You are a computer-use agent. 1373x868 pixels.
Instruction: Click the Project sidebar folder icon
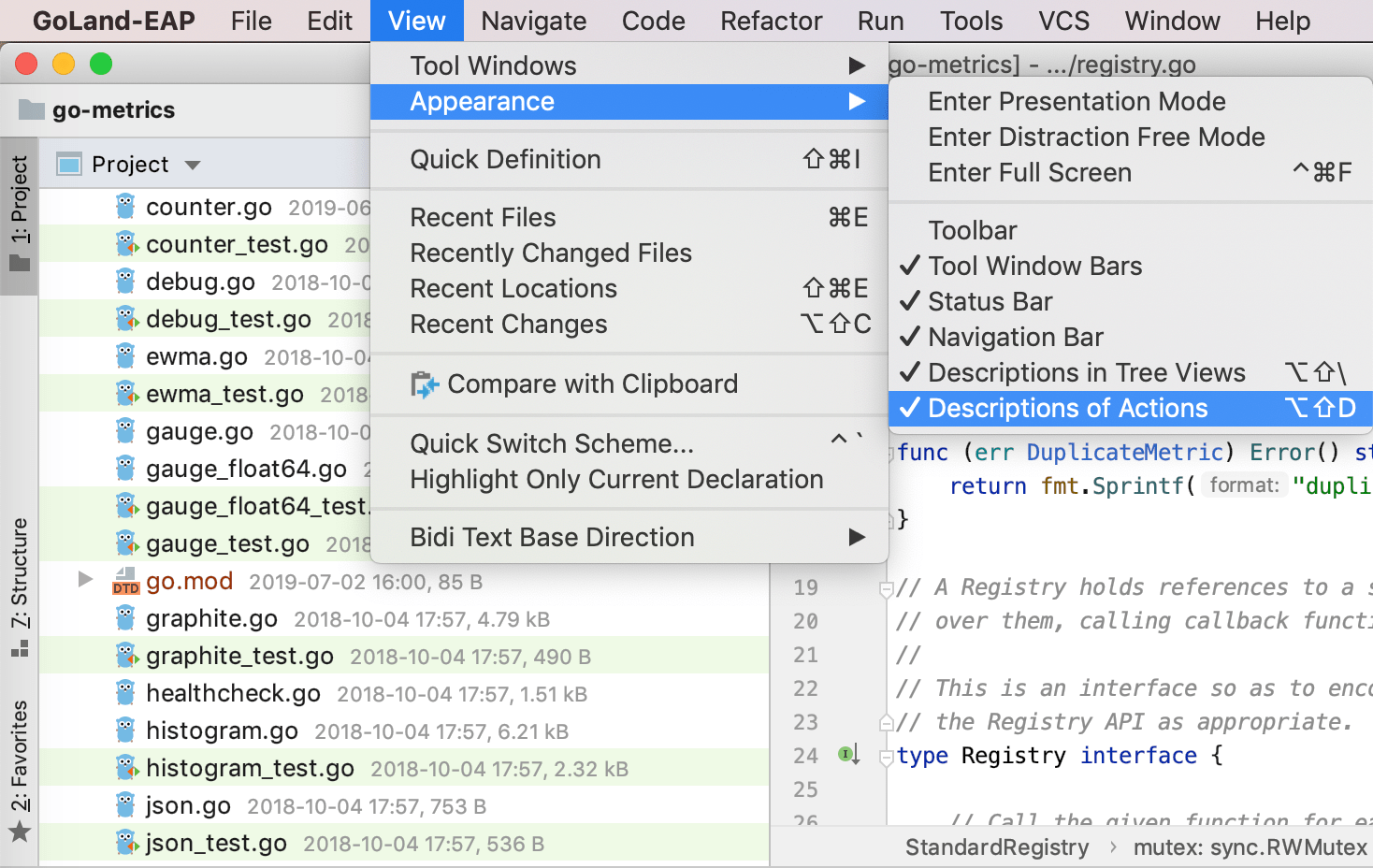tap(19, 263)
